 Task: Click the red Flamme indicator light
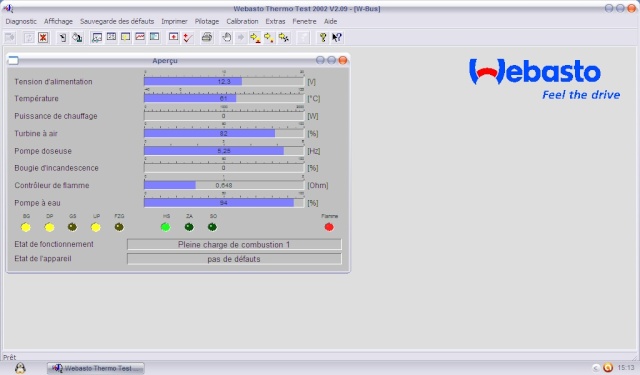coord(329,227)
